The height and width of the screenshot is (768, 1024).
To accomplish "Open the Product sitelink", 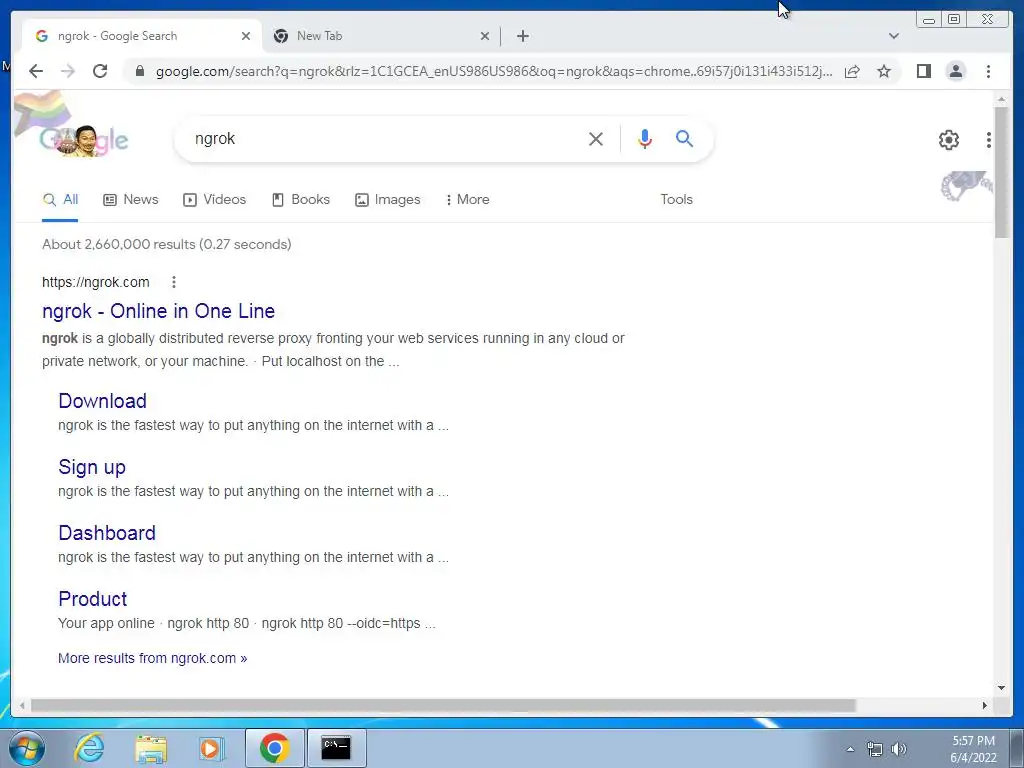I will pos(93,599).
